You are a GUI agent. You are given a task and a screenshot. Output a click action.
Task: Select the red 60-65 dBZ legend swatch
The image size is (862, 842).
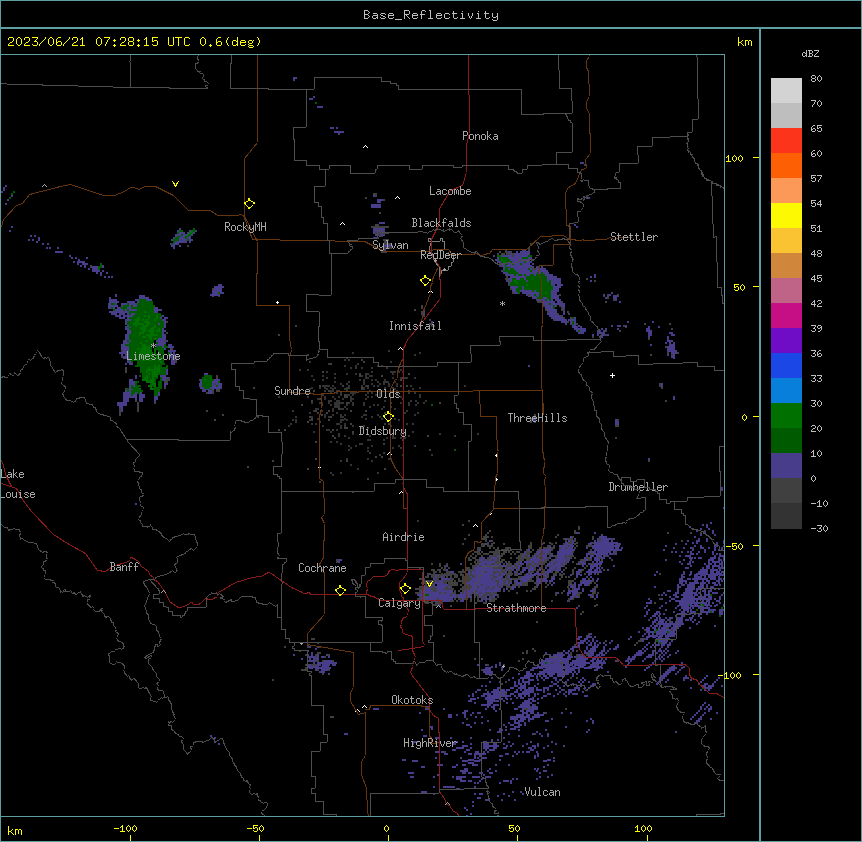point(786,140)
